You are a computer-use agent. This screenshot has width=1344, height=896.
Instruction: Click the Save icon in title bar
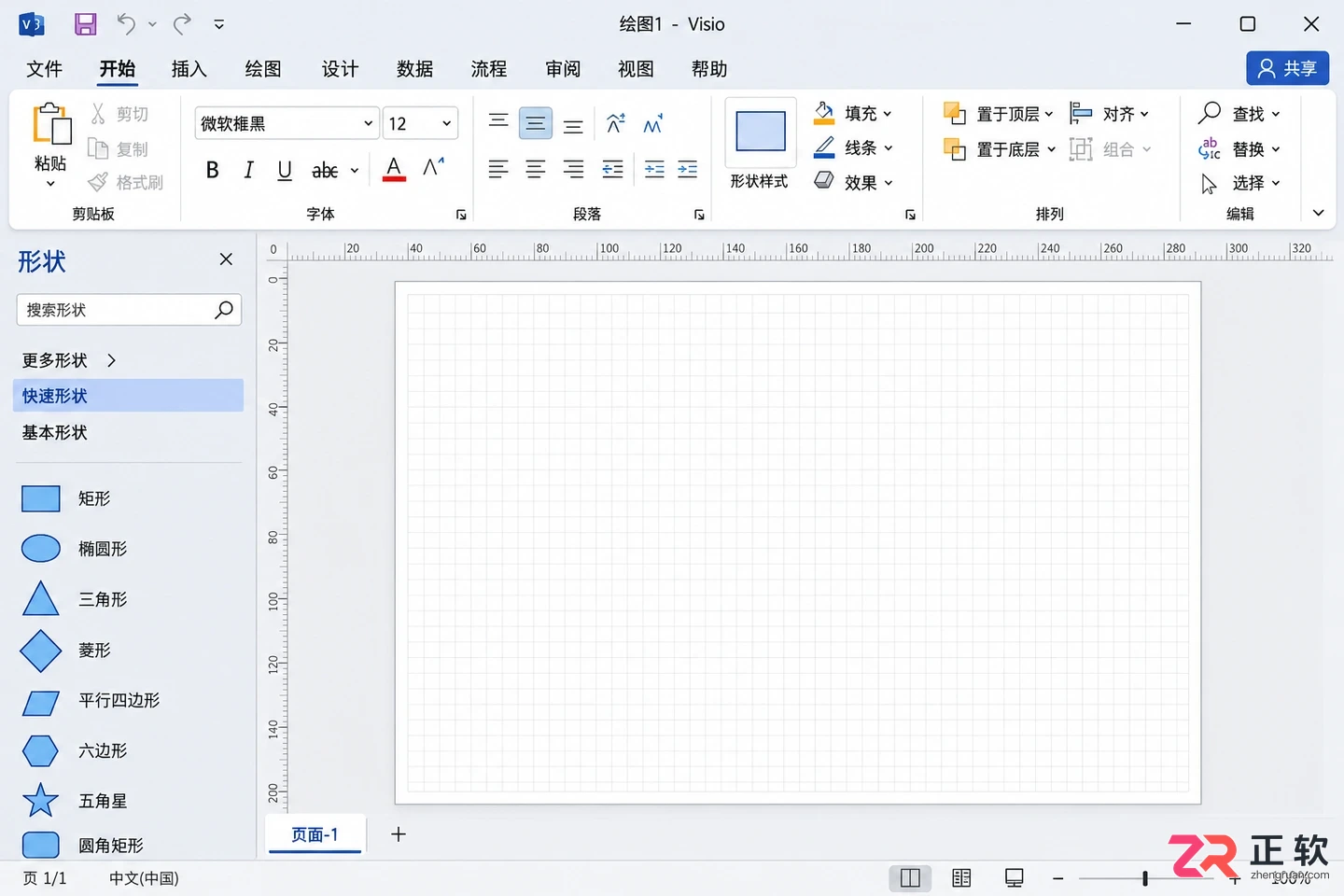86,24
